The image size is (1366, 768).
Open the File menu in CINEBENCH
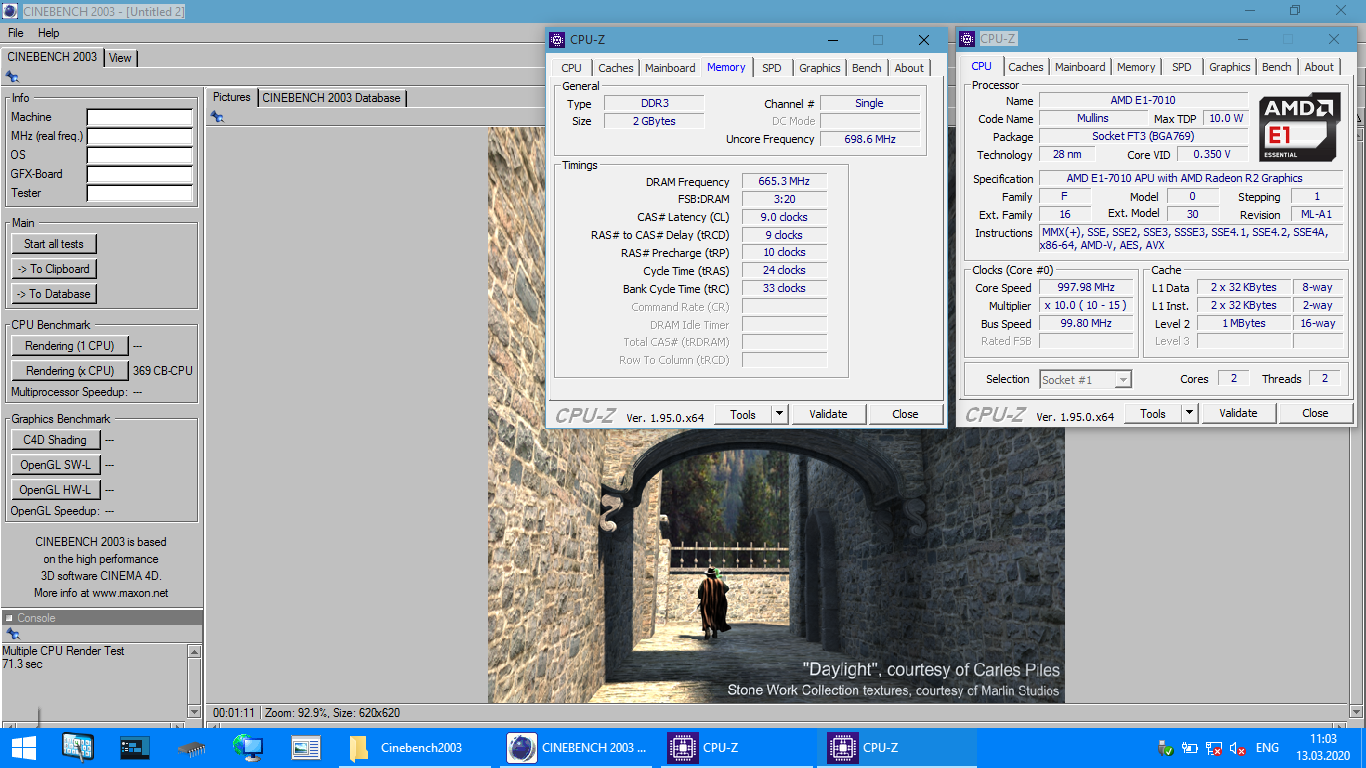[x=16, y=33]
